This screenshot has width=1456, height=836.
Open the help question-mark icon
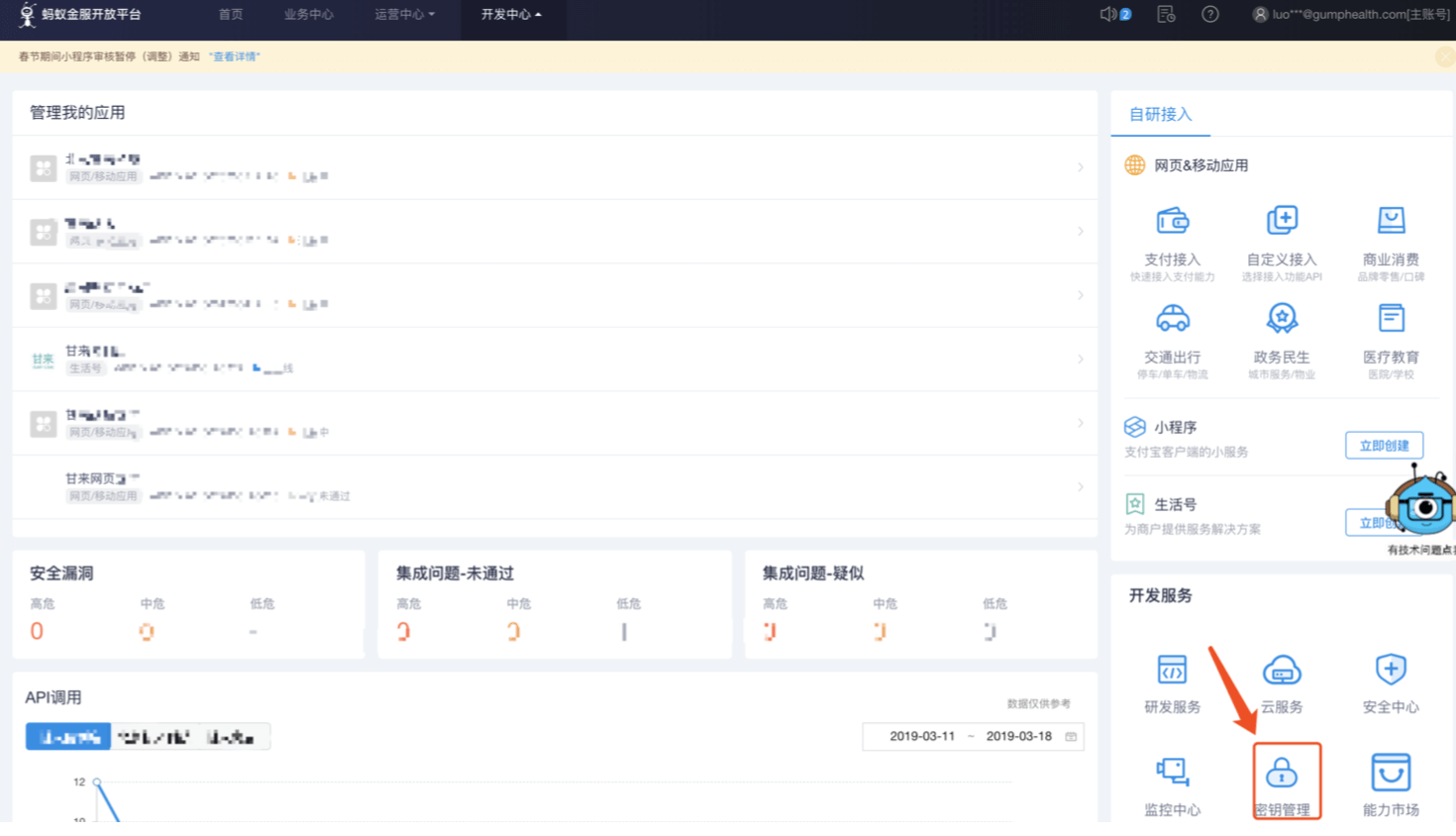(x=1210, y=14)
